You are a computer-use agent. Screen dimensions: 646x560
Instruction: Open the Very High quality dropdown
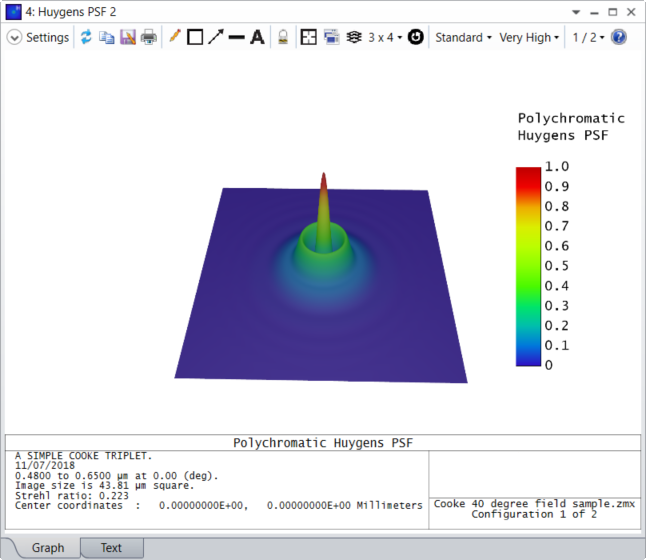(529, 37)
